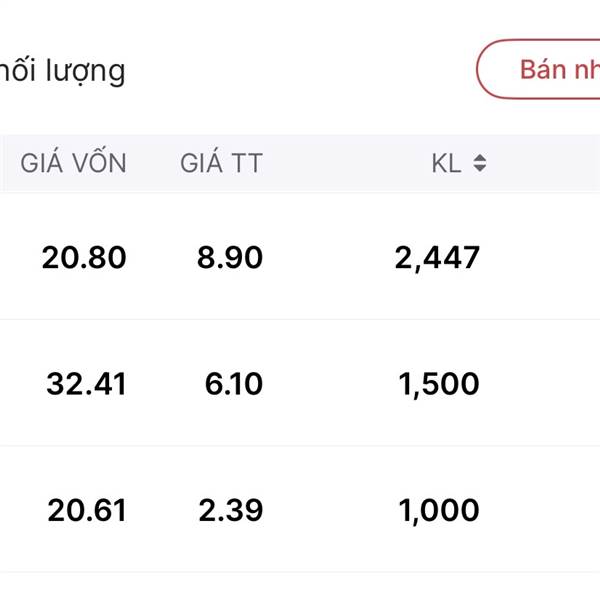Select the GIÁ TT column header

(x=221, y=164)
